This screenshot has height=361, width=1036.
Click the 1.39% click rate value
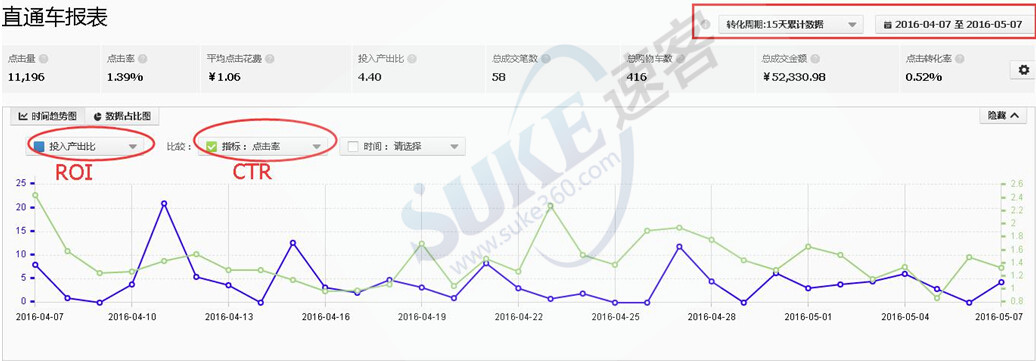click(x=125, y=77)
